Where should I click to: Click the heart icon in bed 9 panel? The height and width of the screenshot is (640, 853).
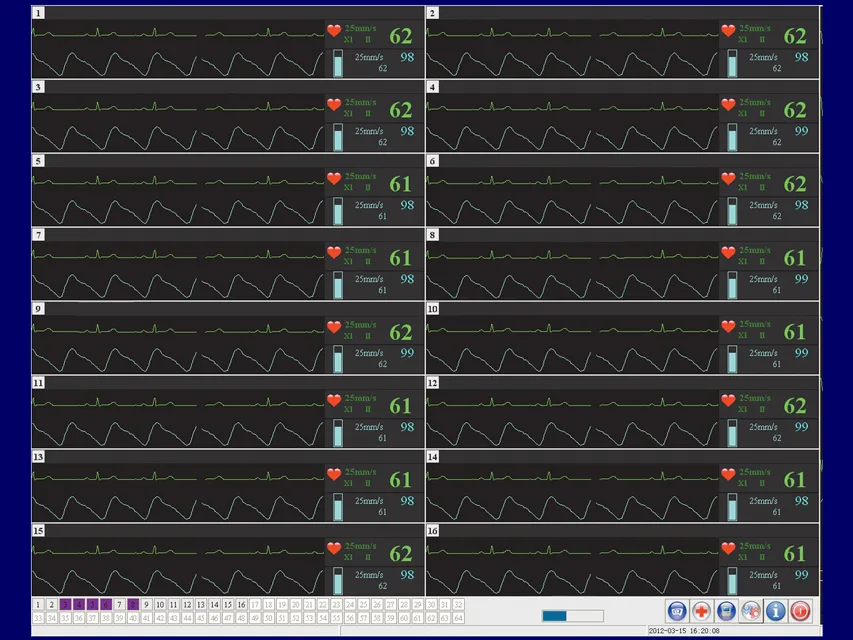pos(334,327)
